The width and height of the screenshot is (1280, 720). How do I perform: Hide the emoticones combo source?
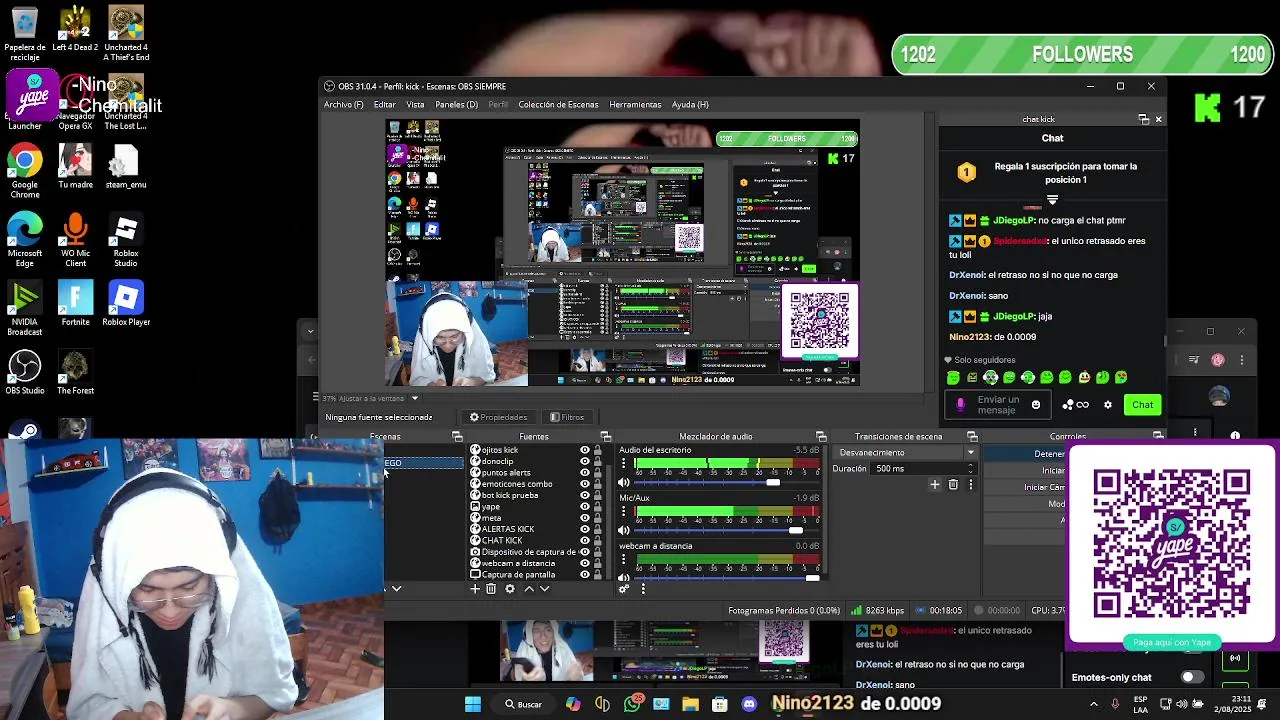pos(585,484)
